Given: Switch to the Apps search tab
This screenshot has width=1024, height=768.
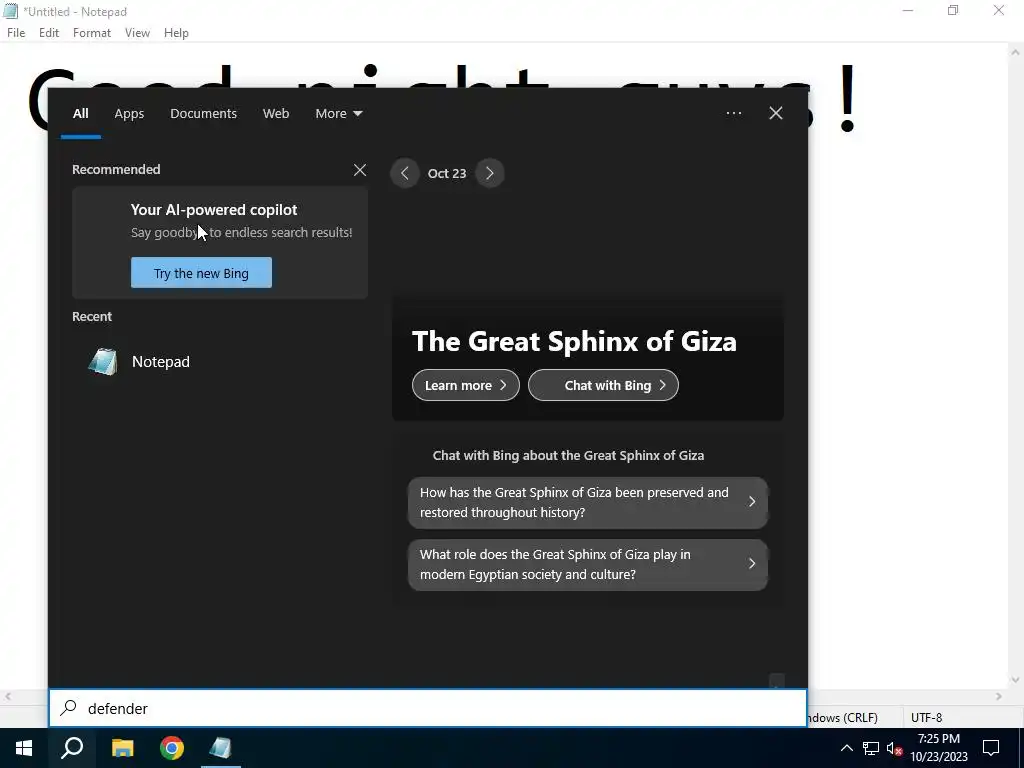Looking at the screenshot, I should pos(129,114).
